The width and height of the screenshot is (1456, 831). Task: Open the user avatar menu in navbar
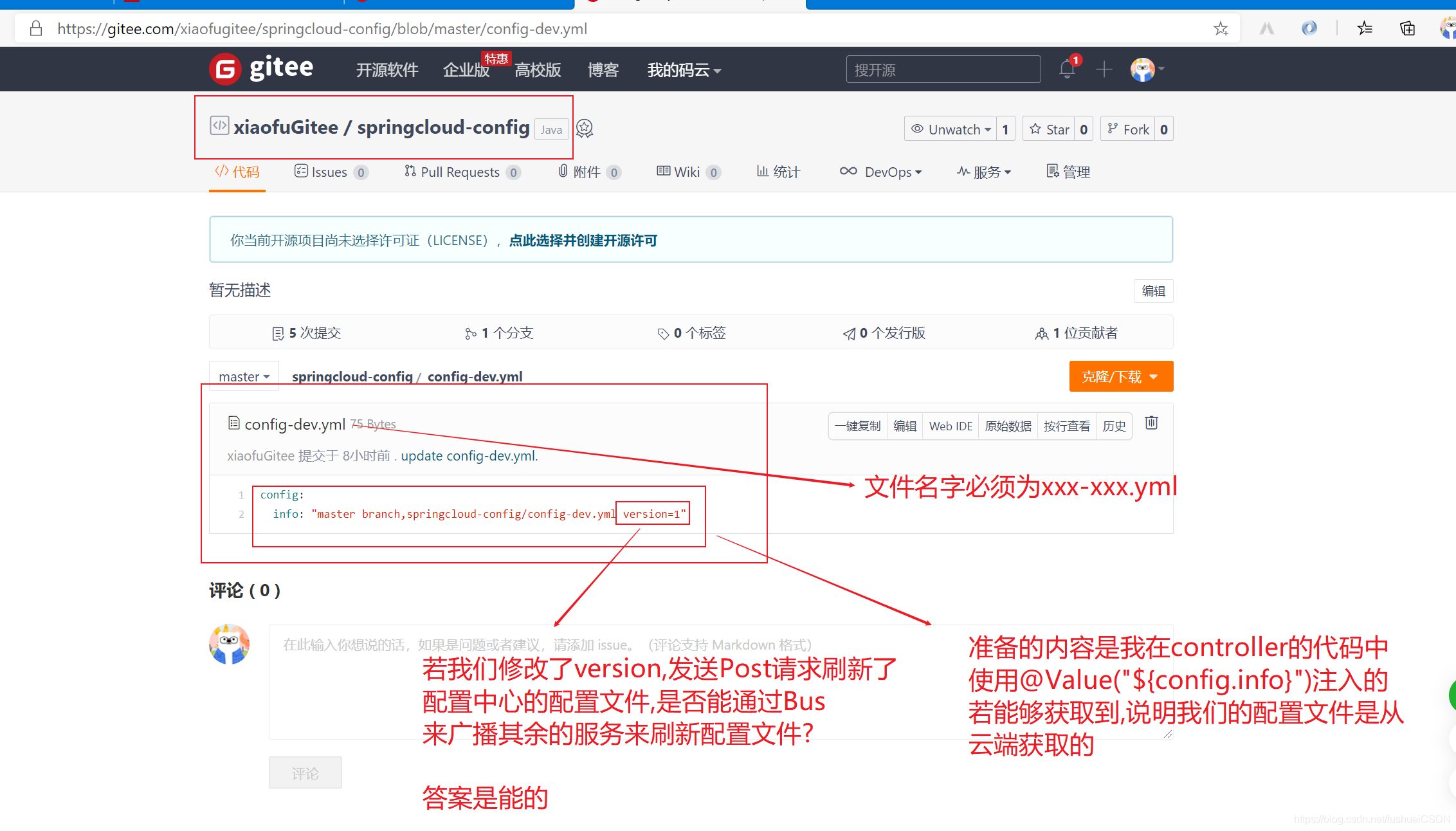(x=1147, y=69)
